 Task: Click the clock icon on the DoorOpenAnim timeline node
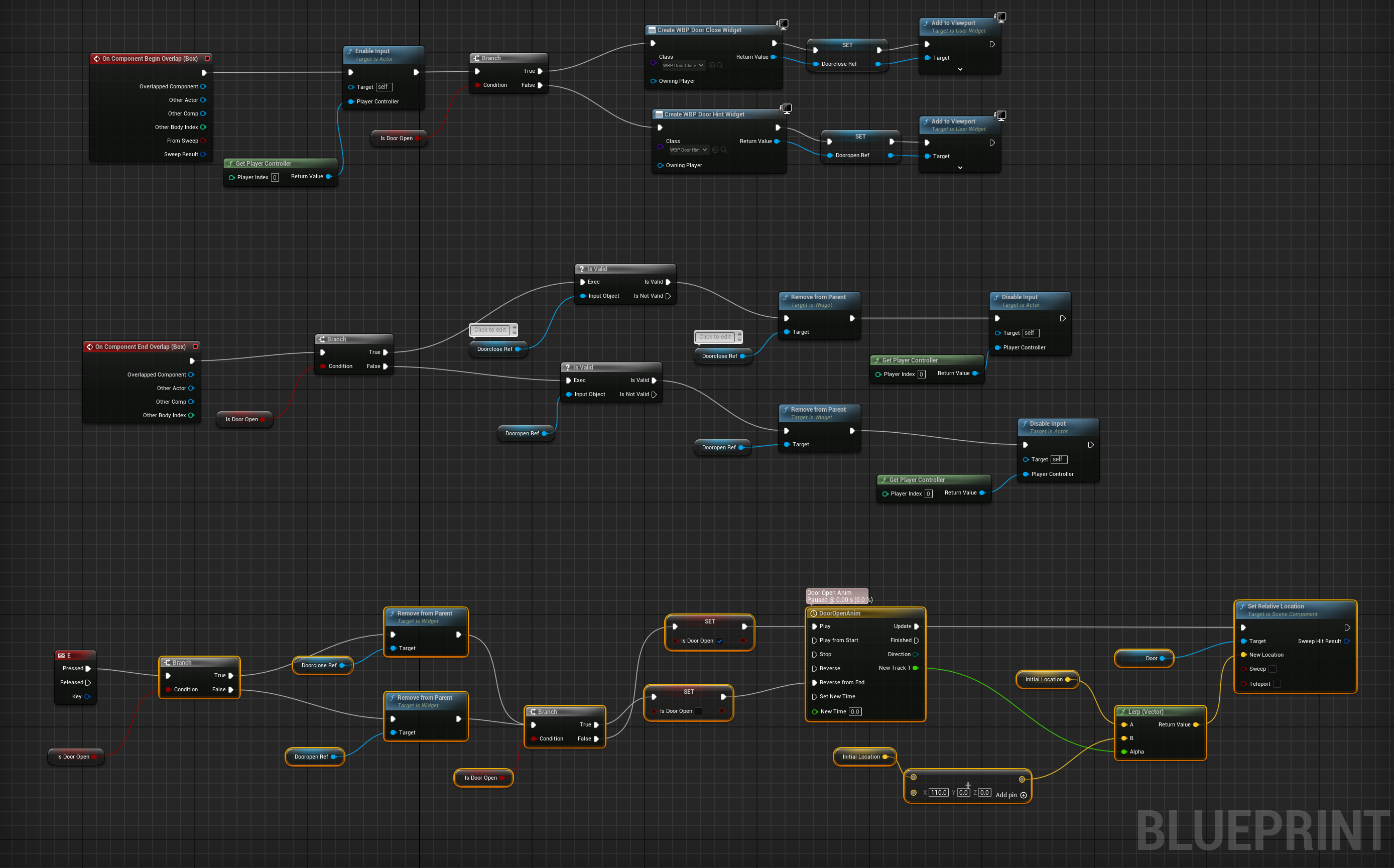click(x=814, y=613)
